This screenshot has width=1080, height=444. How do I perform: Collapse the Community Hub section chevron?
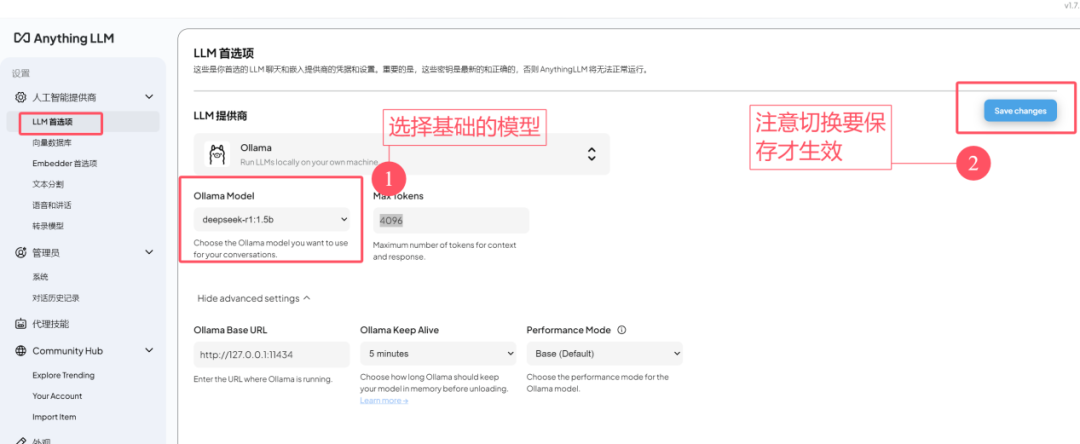click(149, 350)
